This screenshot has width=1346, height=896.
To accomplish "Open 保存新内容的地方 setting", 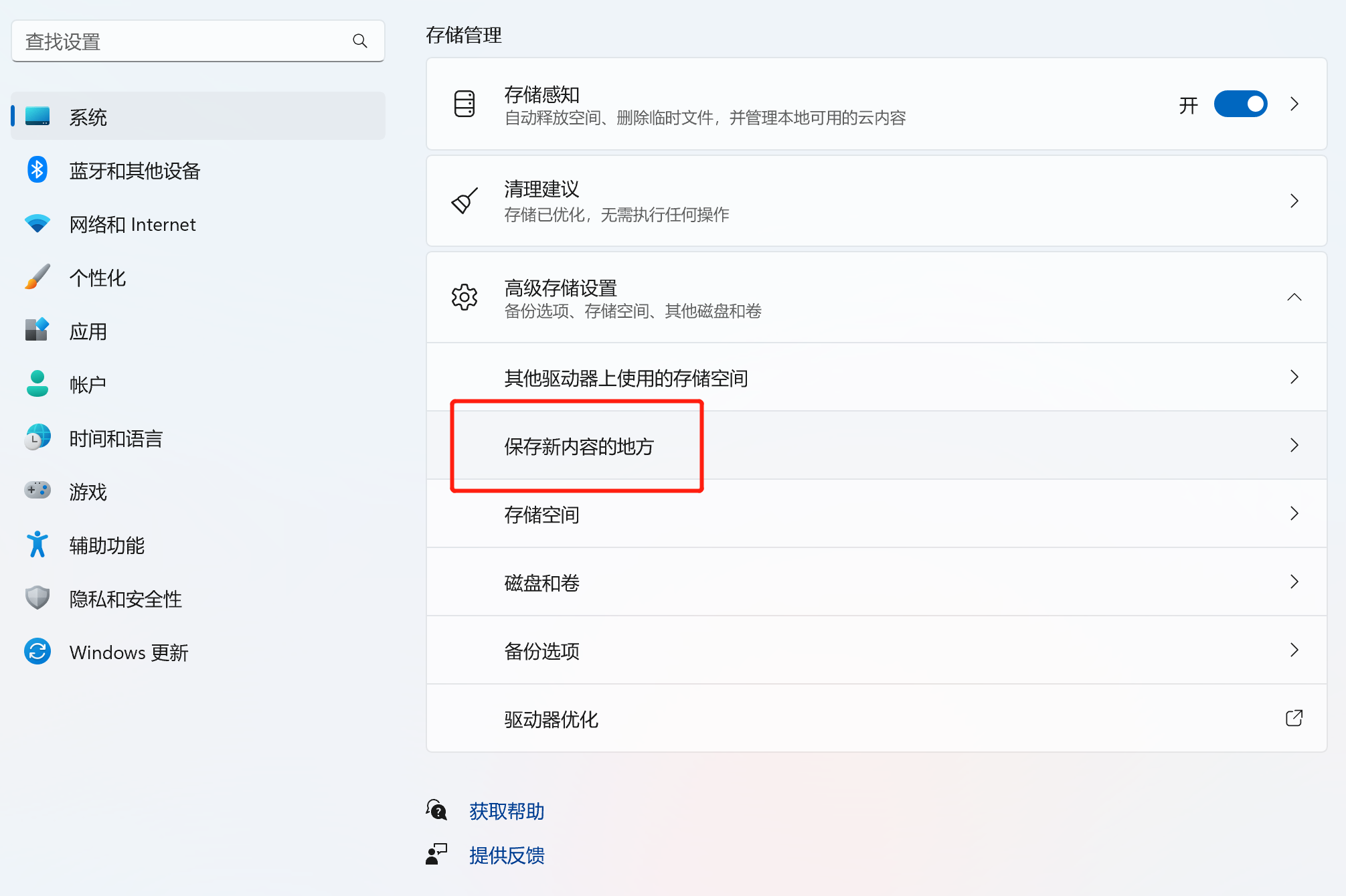I will pyautogui.click(x=579, y=446).
